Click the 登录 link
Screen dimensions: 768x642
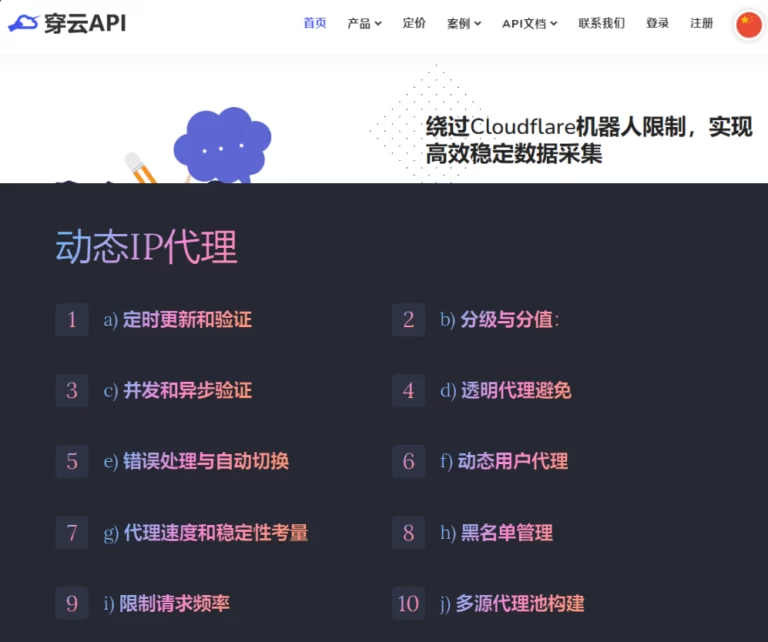tap(657, 23)
